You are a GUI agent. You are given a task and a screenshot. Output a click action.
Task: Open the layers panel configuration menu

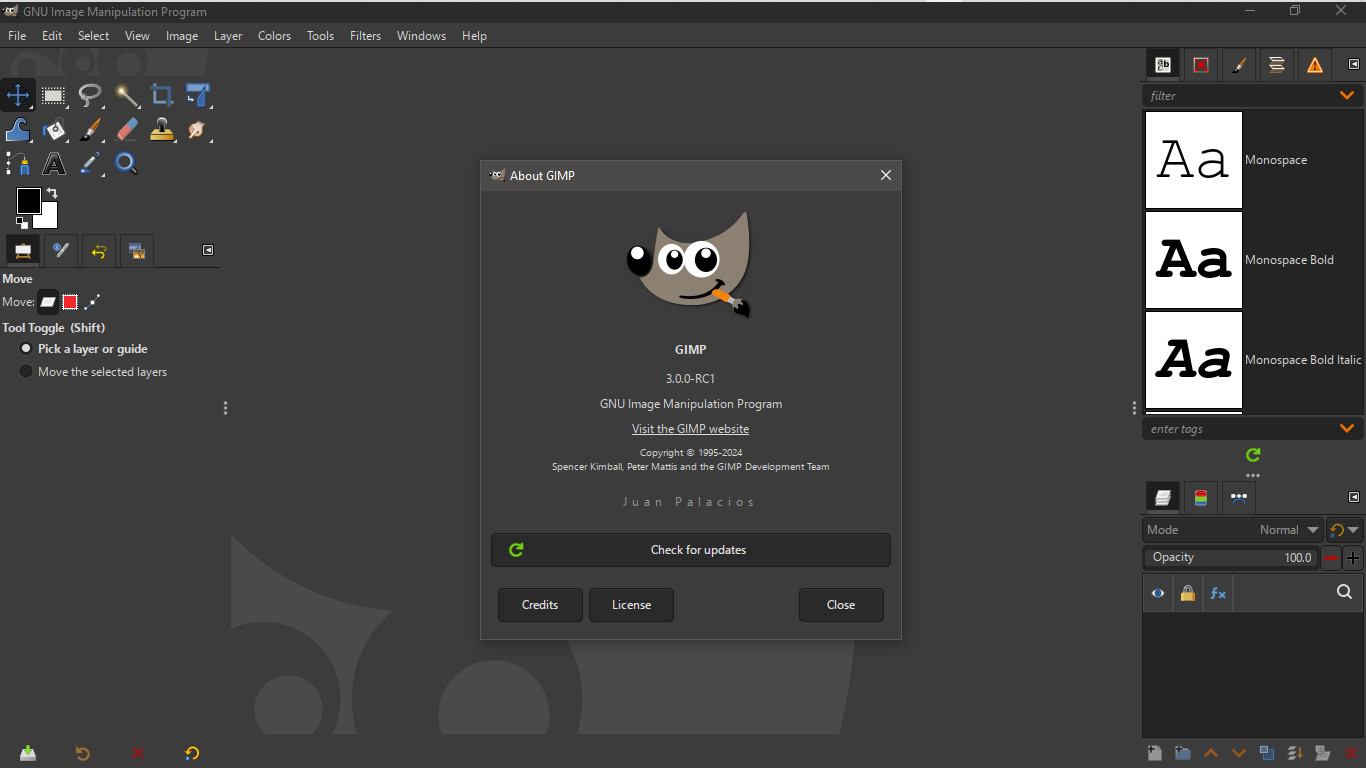(1354, 497)
